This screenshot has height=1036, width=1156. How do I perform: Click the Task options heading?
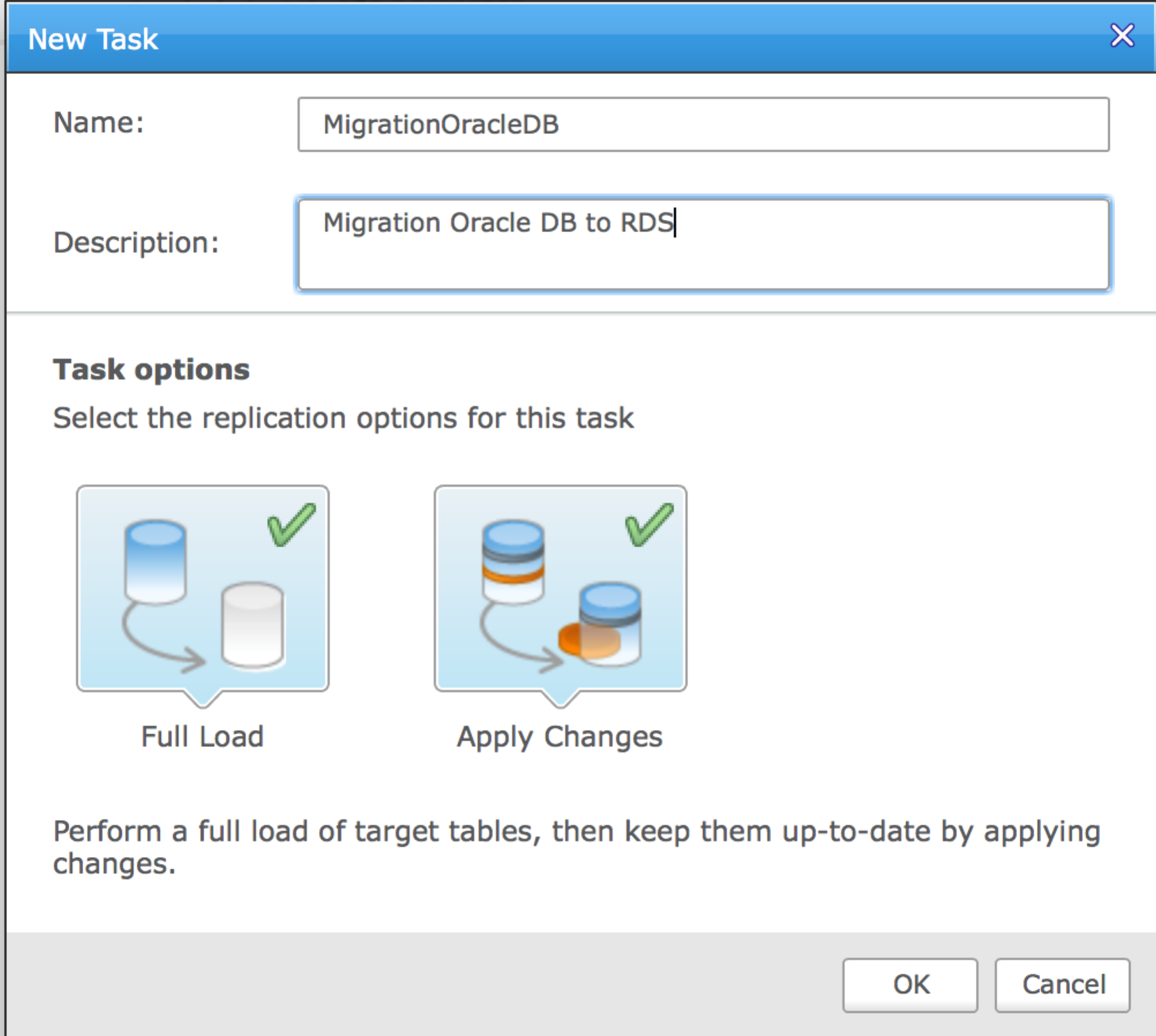(x=151, y=369)
